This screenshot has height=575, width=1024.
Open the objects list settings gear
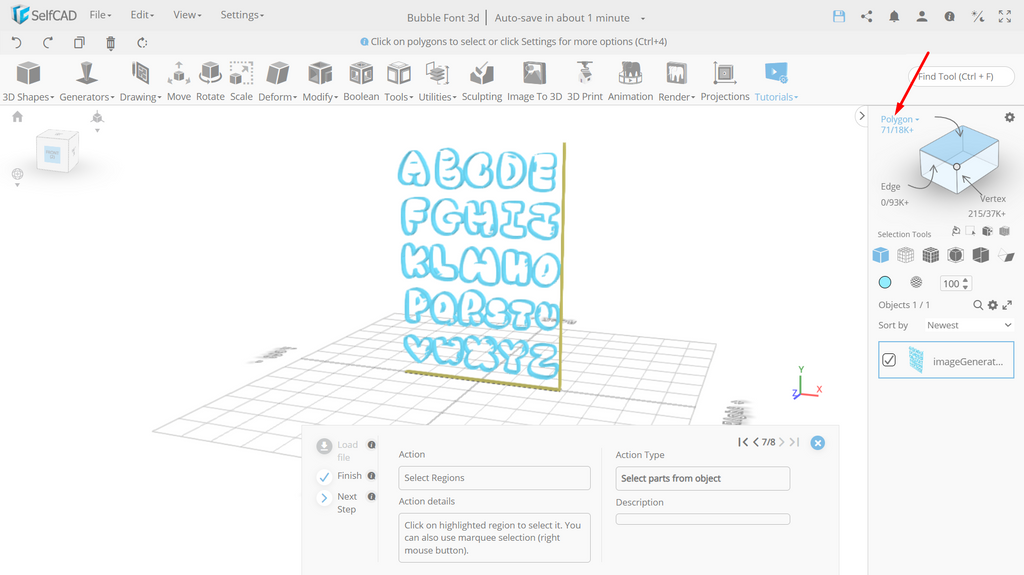click(993, 304)
